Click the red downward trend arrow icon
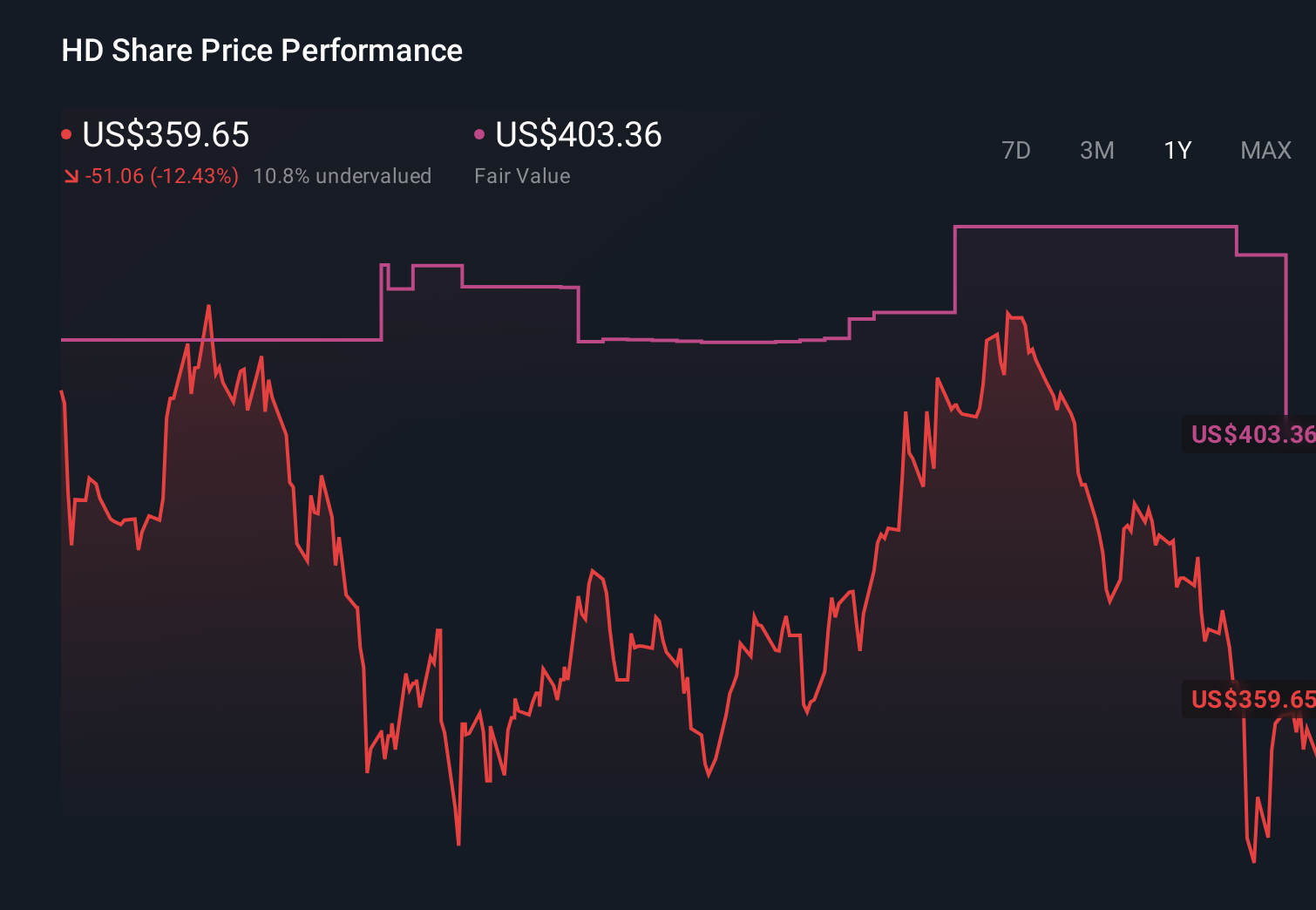The height and width of the screenshot is (910, 1316). point(71,175)
